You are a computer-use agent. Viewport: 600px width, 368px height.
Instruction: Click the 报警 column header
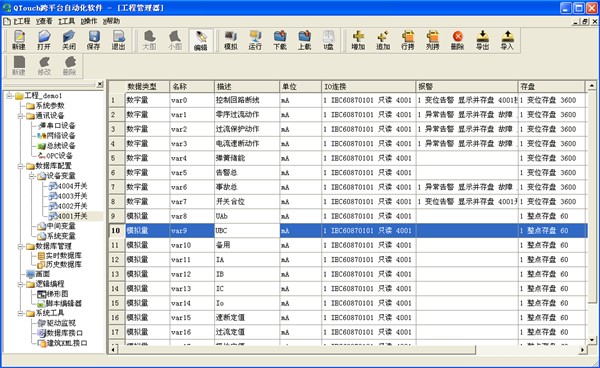[467, 86]
